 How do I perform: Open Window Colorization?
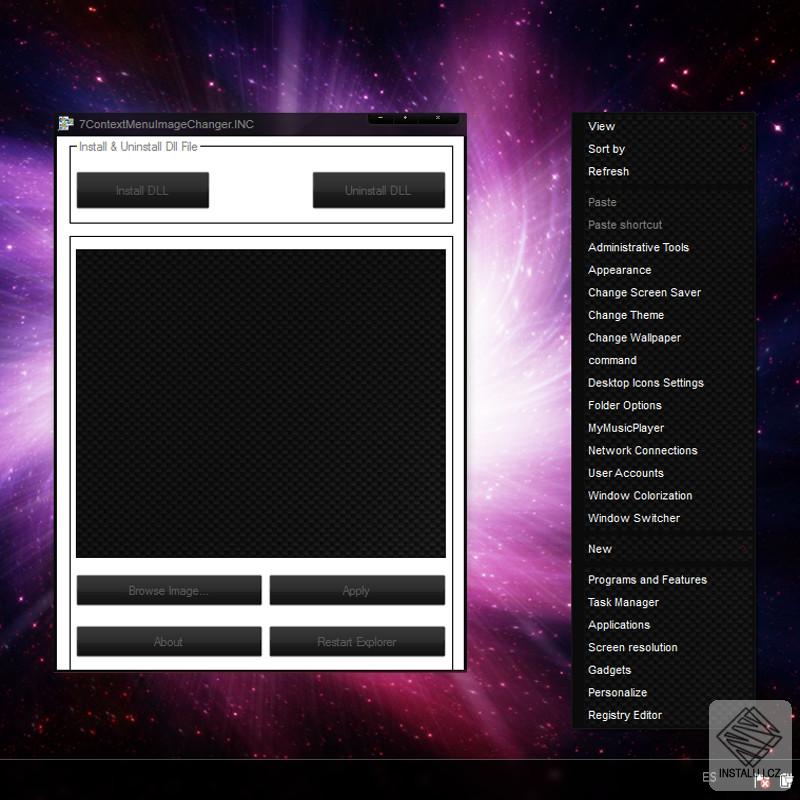point(664,495)
